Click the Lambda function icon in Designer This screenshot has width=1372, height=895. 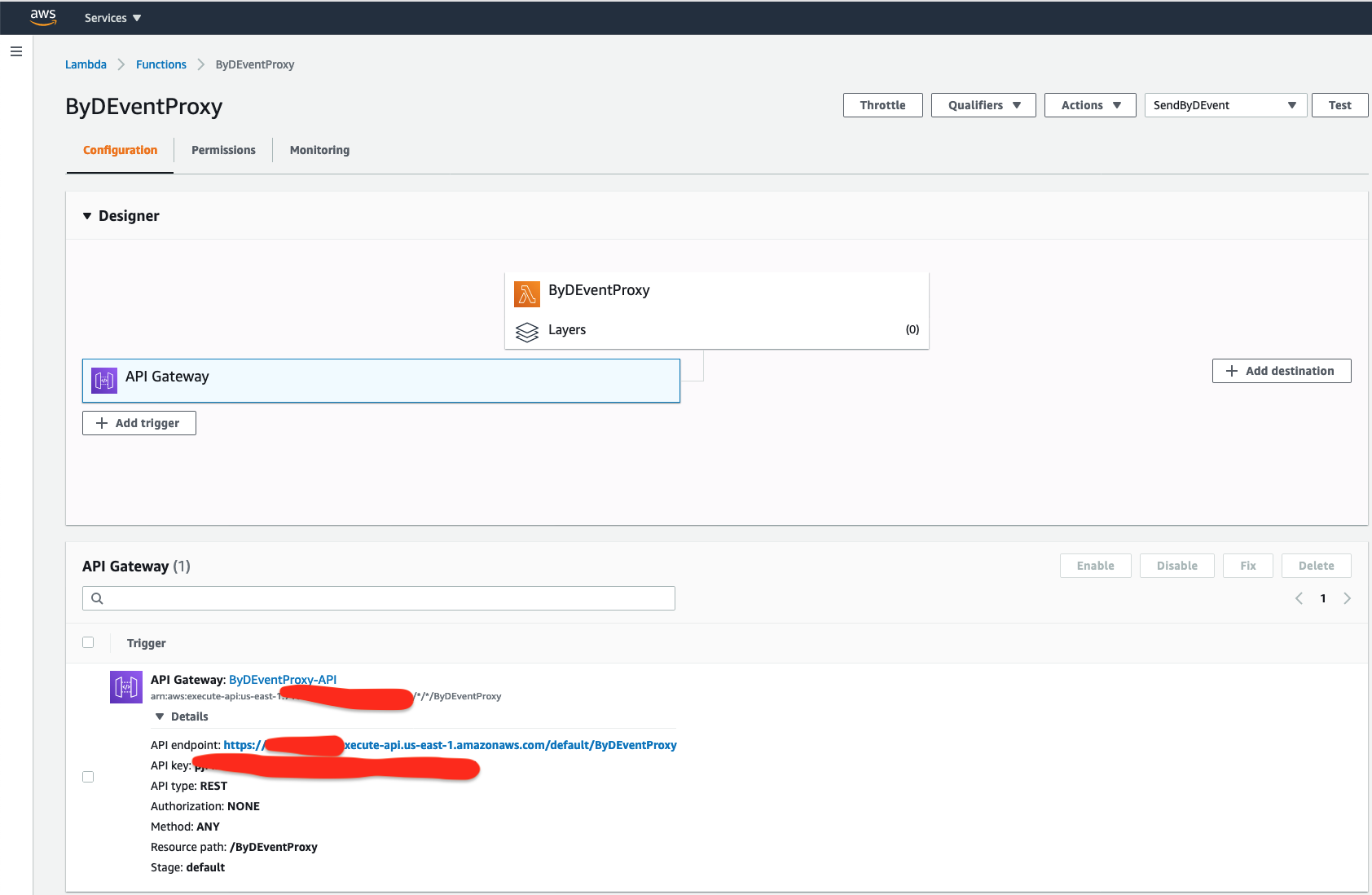pyautogui.click(x=527, y=293)
